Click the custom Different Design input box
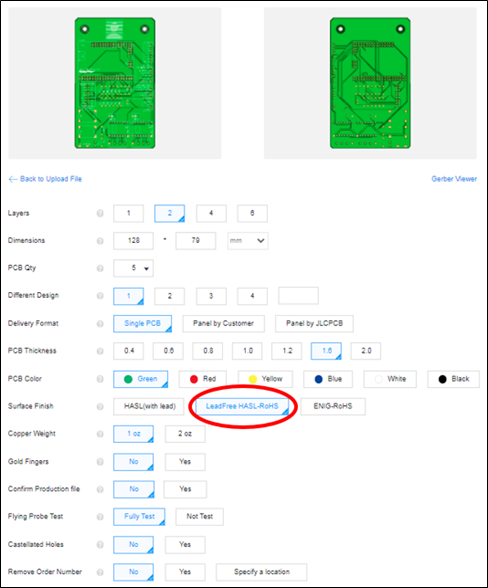The image size is (488, 588). click(x=299, y=296)
